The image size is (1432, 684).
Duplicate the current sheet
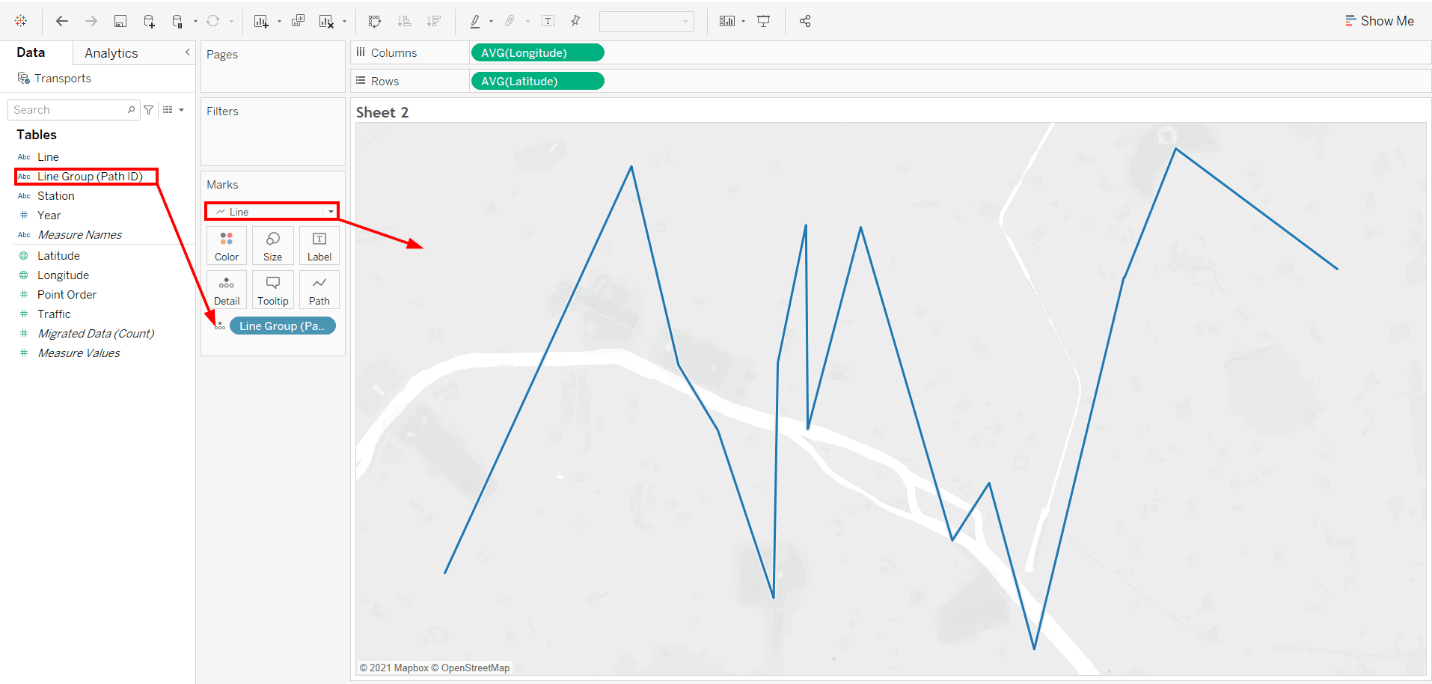298,21
